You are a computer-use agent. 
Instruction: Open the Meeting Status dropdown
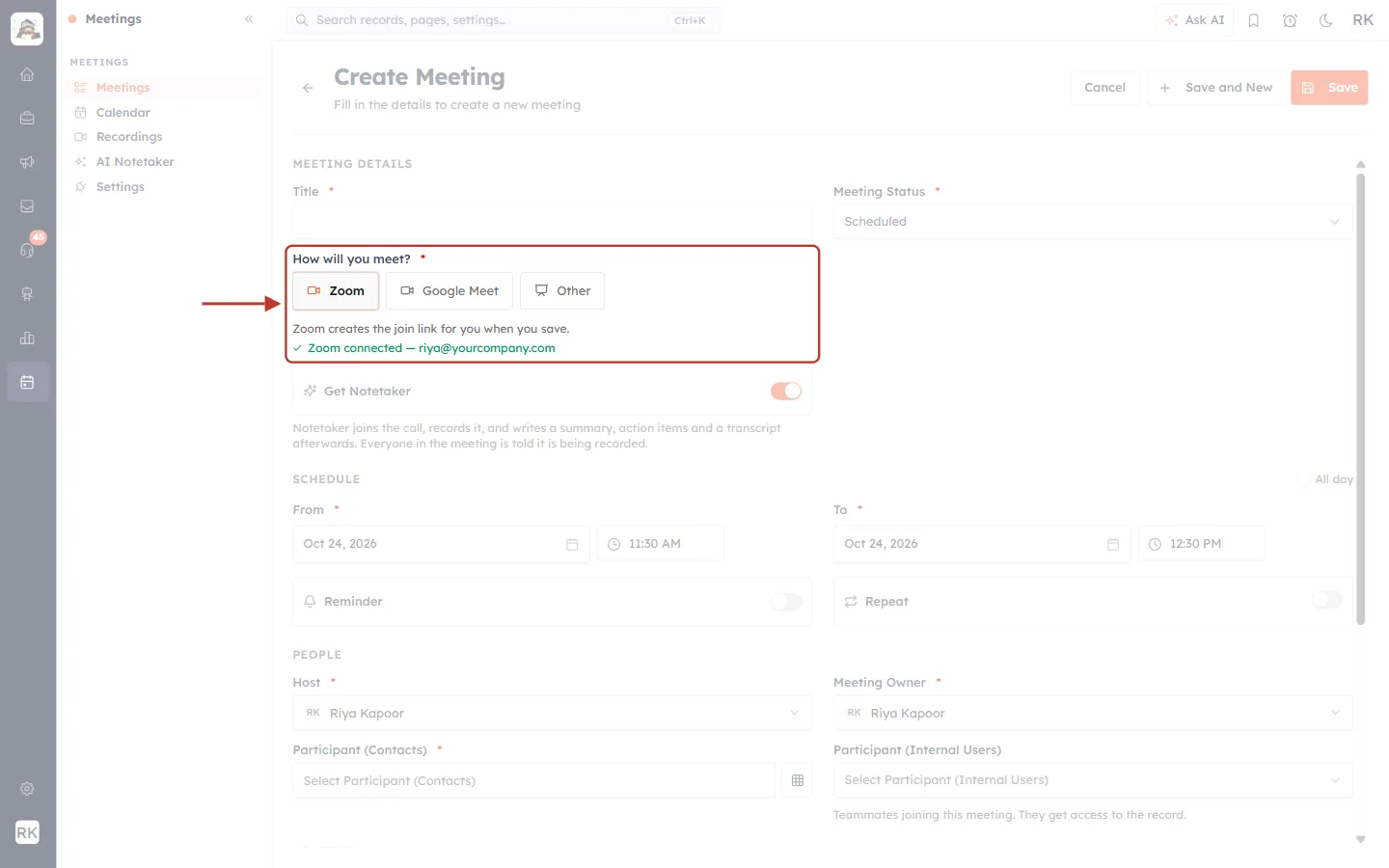tap(1093, 222)
